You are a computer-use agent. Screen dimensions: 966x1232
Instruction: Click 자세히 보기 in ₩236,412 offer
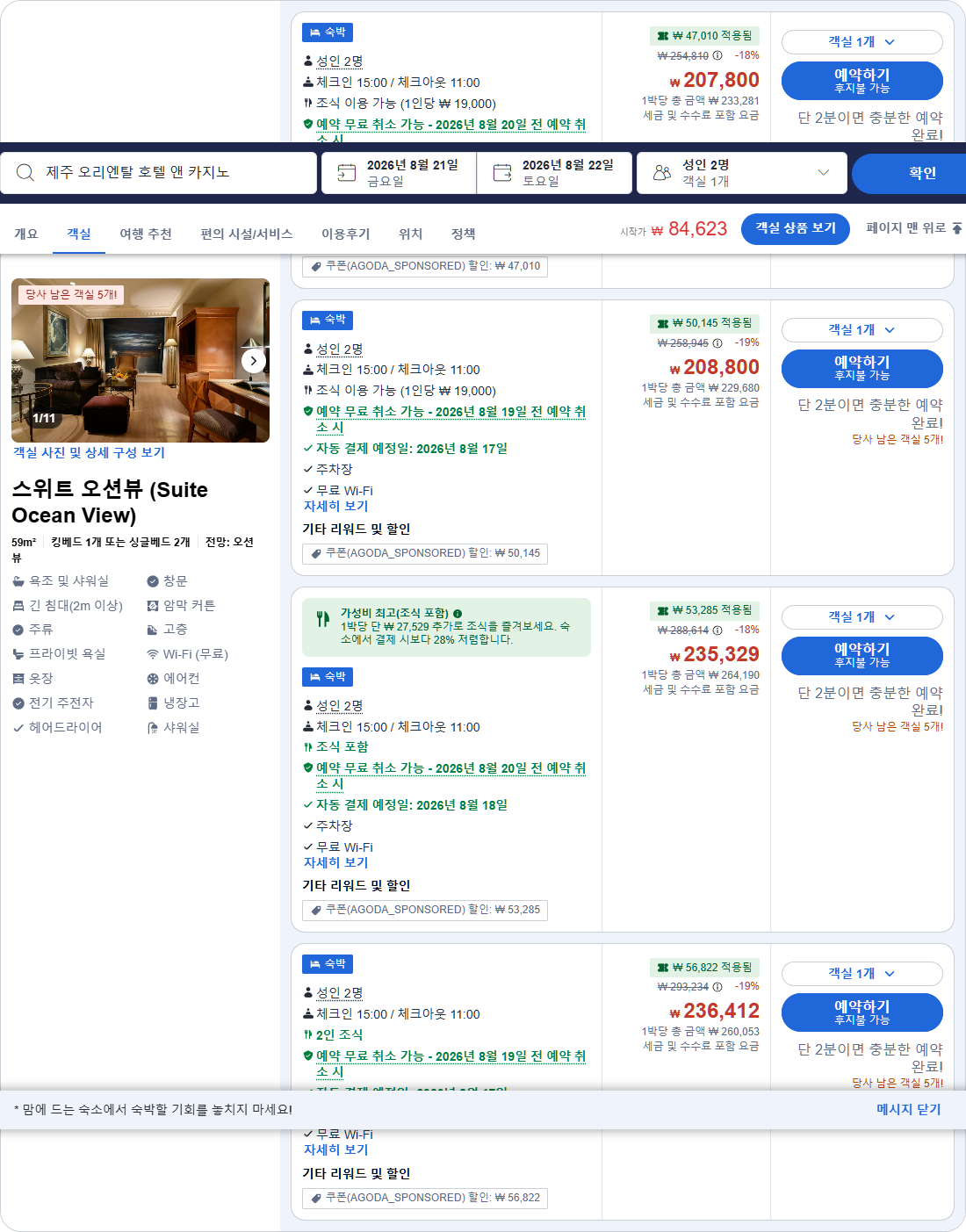click(x=336, y=1150)
